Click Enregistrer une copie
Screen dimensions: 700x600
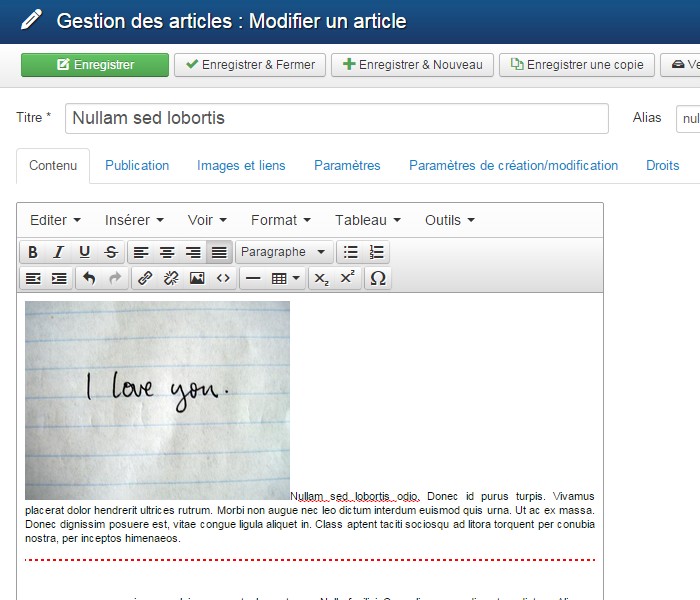577,65
